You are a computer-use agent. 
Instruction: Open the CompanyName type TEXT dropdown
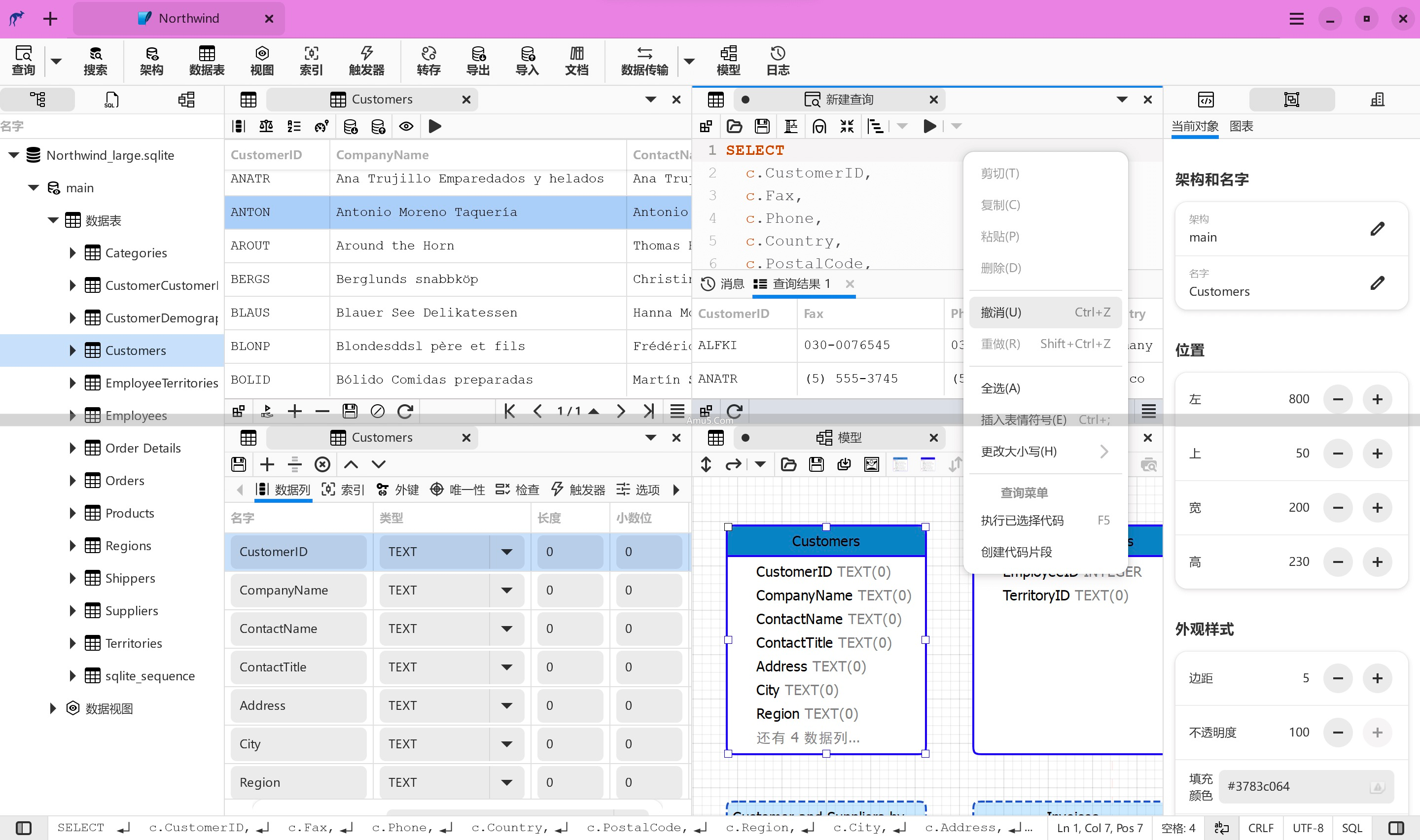506,591
